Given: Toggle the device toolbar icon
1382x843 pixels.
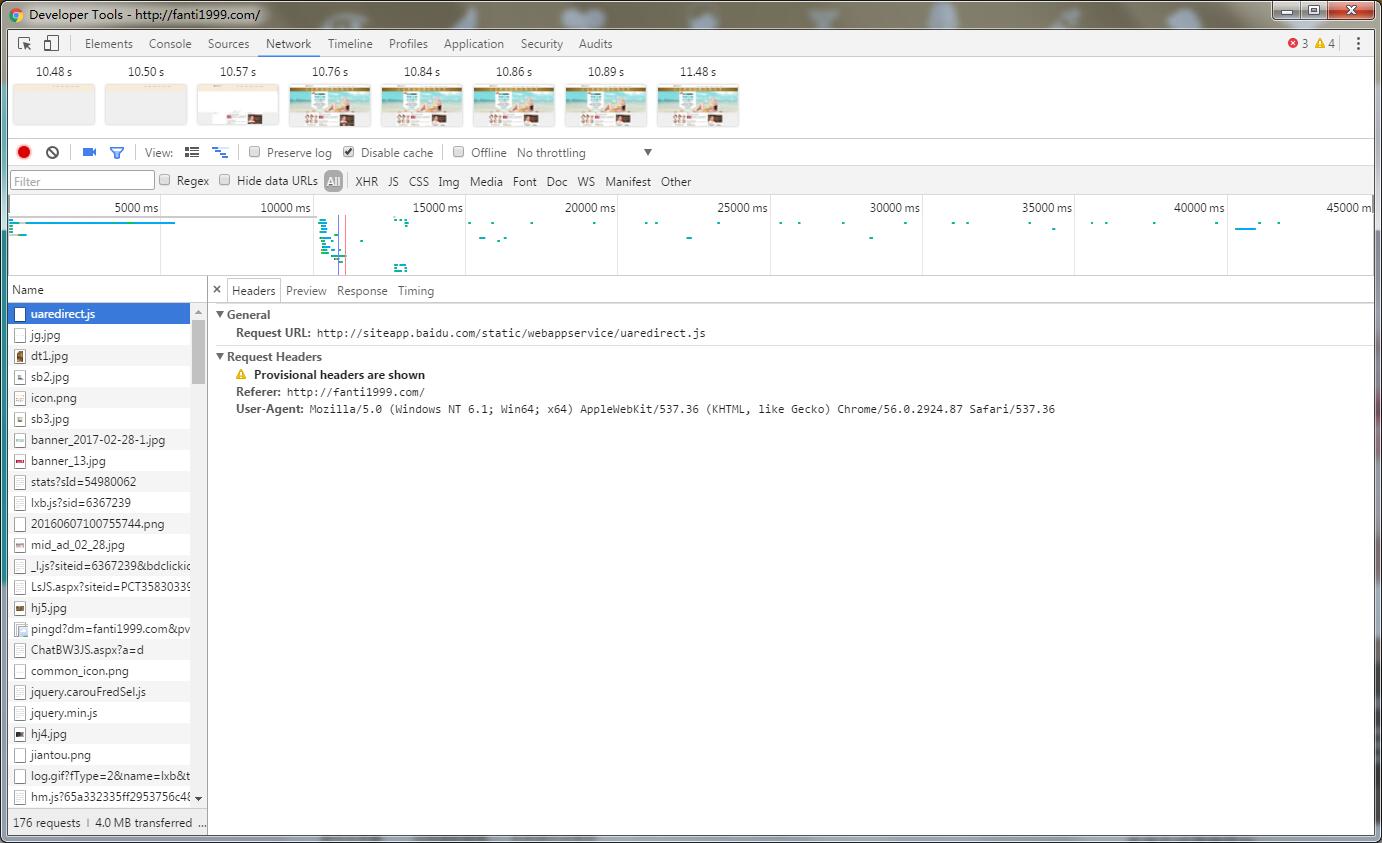Looking at the screenshot, I should (x=51, y=43).
